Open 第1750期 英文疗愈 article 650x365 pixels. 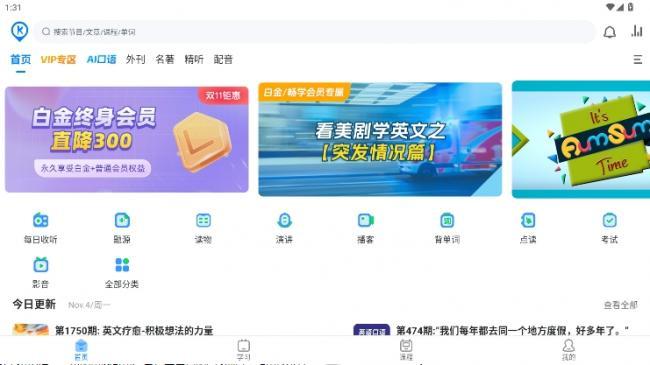point(134,330)
